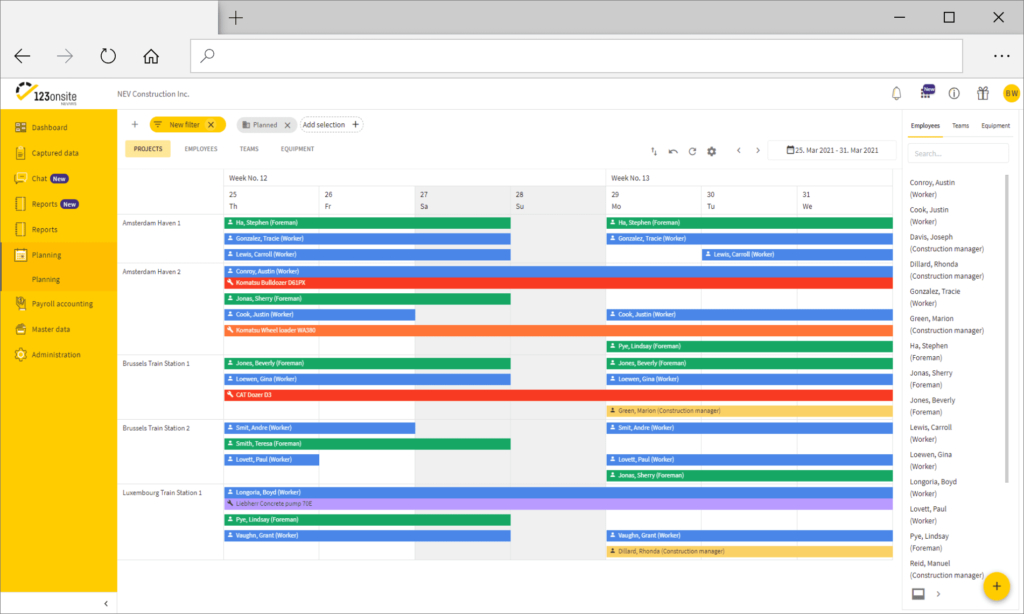Go to previous week range
1024x614 pixels.
point(739,150)
